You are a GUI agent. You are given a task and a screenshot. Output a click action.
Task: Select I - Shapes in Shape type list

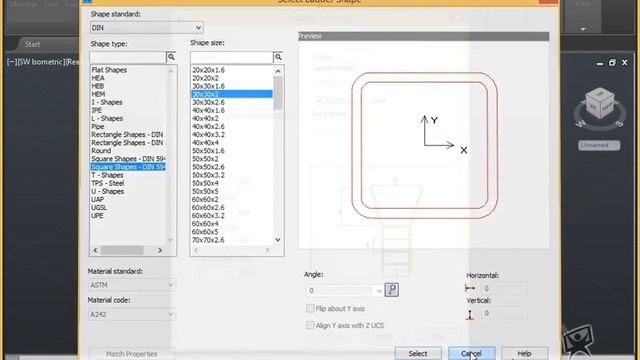pyautogui.click(x=107, y=102)
